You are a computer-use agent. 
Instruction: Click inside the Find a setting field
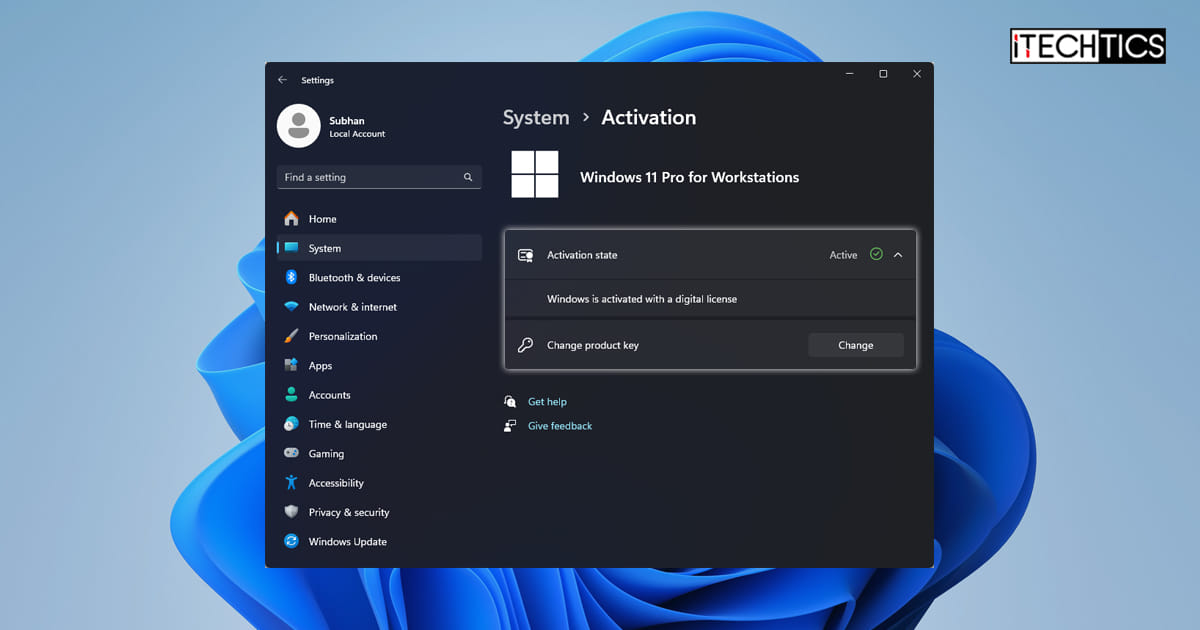370,176
